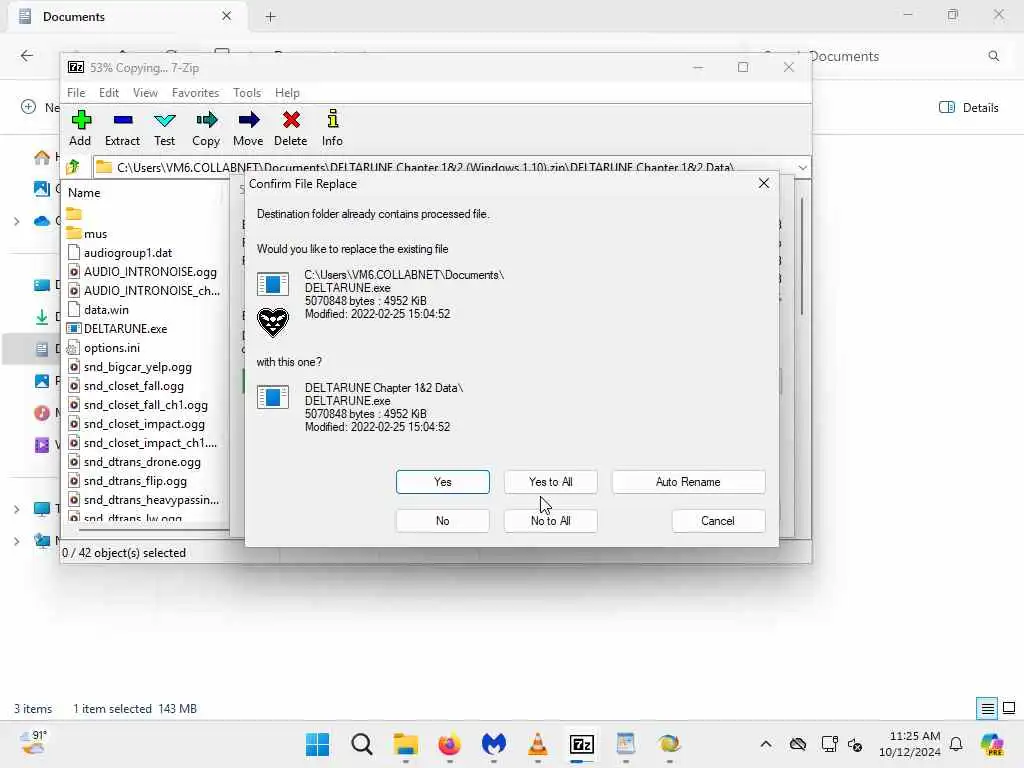Click the Add toolbar icon in 7-Zip
Screen dimensions: 1024x768
pos(80,128)
